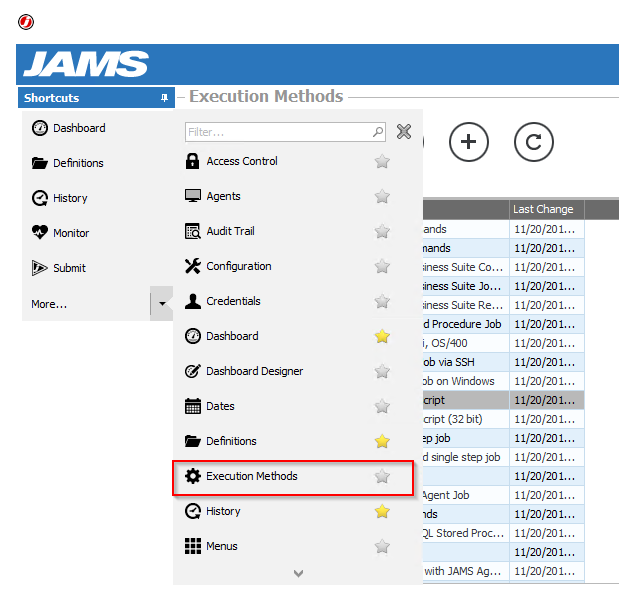Click Definitions folder icon in menu list
The width and height of the screenshot is (619, 604).
tap(193, 441)
